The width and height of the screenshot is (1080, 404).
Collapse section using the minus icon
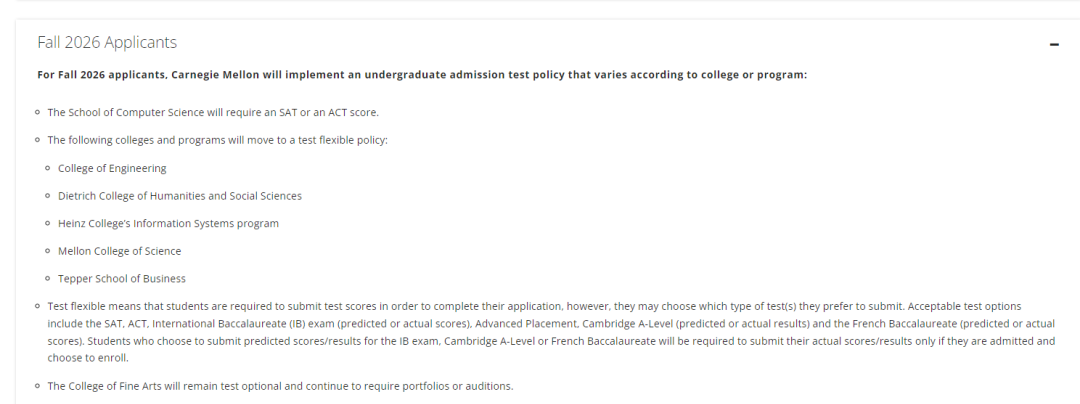[1054, 45]
